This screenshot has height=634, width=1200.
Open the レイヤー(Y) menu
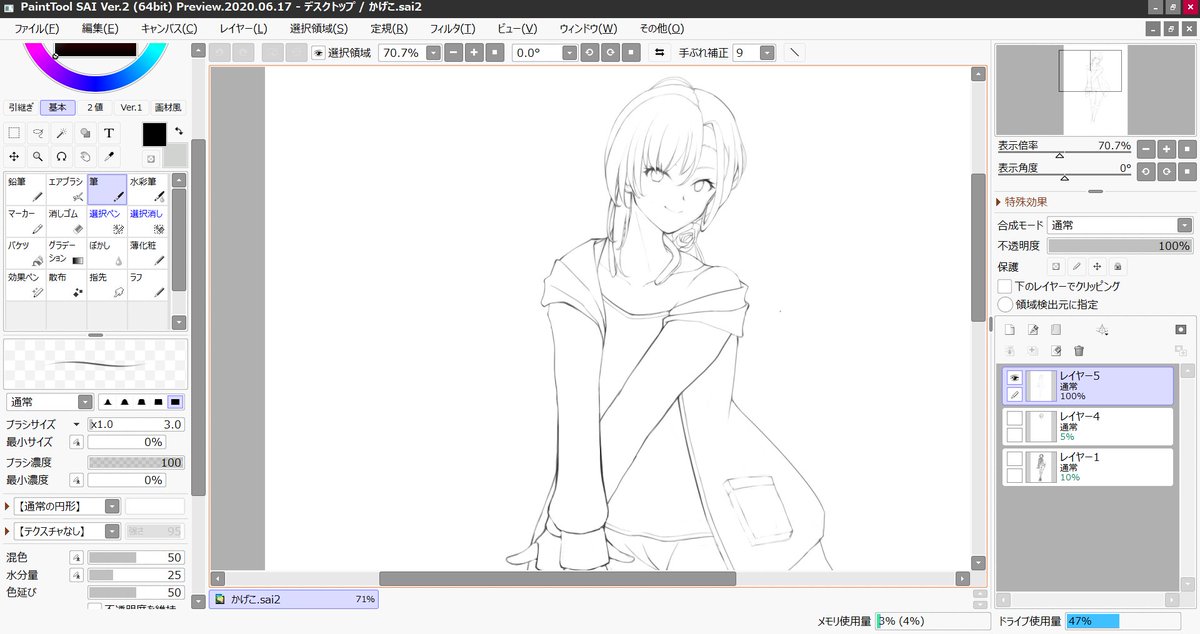pos(243,28)
